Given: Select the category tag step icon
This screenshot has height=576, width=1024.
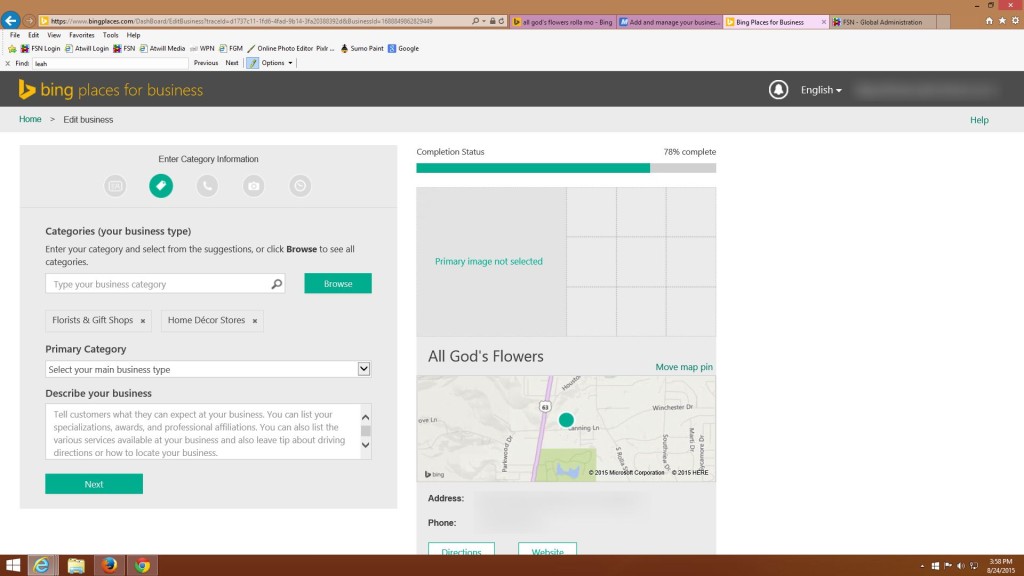Looking at the screenshot, I should point(161,185).
